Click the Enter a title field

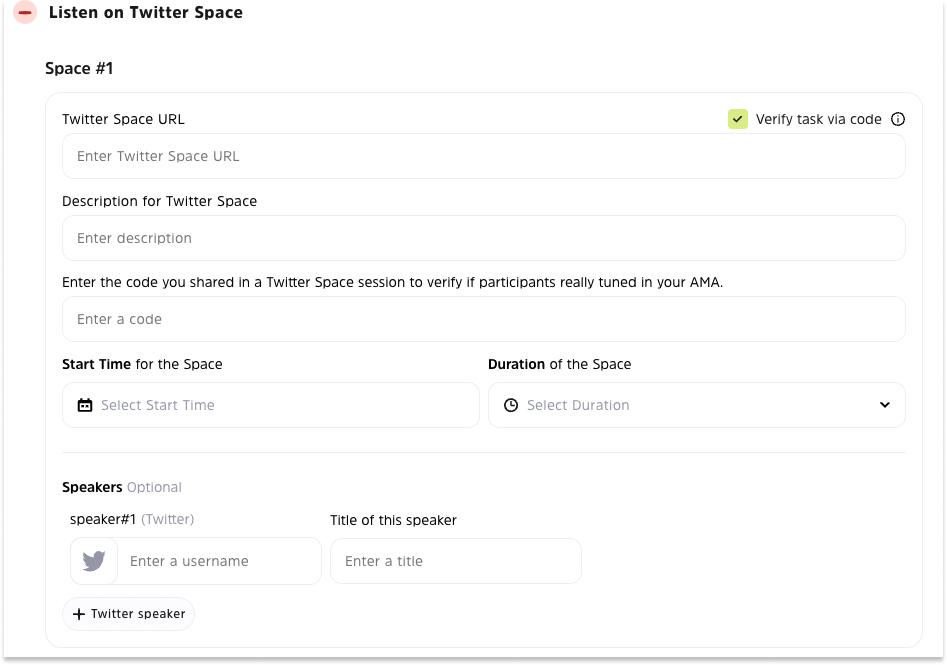click(x=455, y=561)
